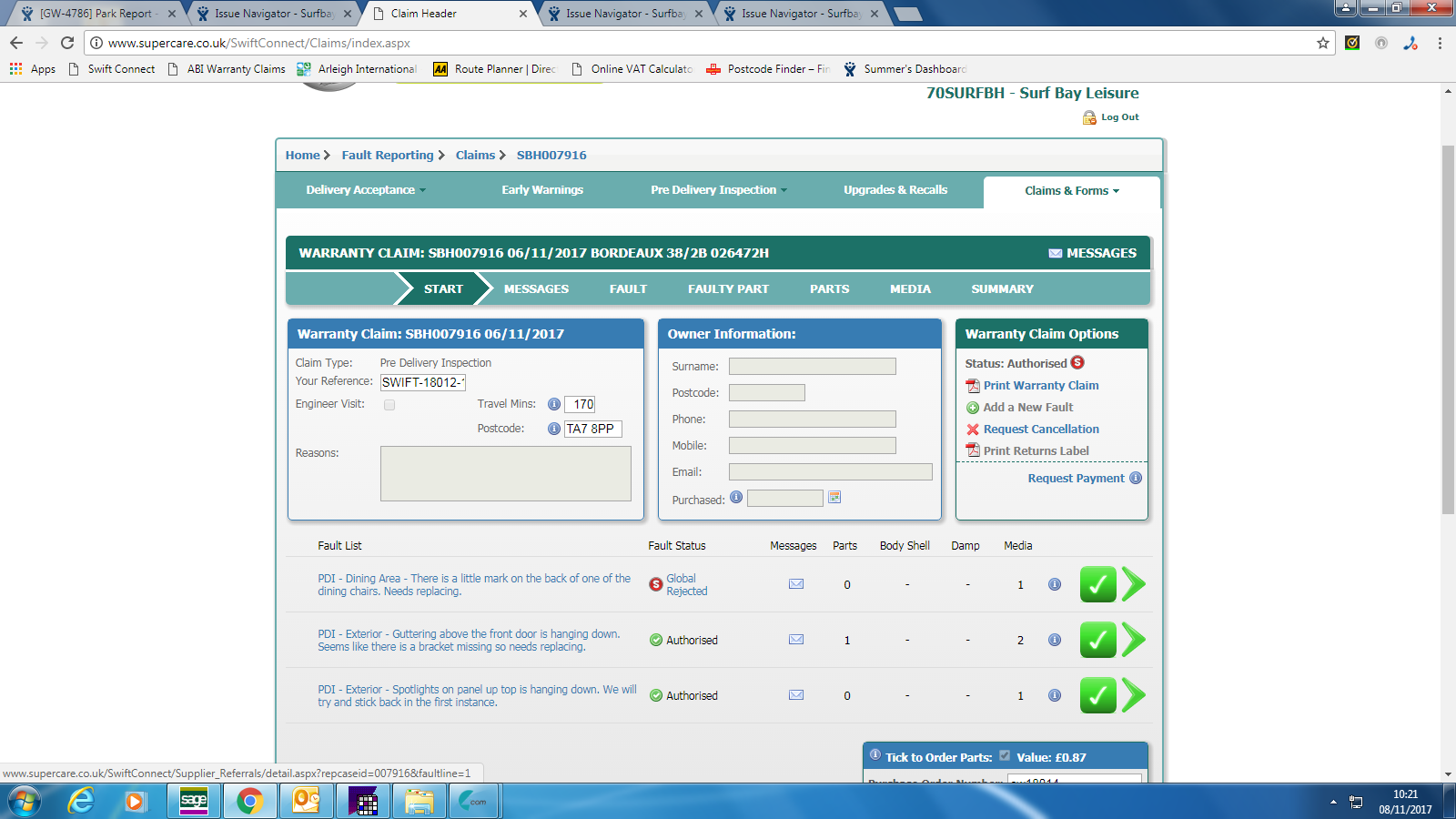Expand the Delivery Acceptance menu

click(366, 190)
